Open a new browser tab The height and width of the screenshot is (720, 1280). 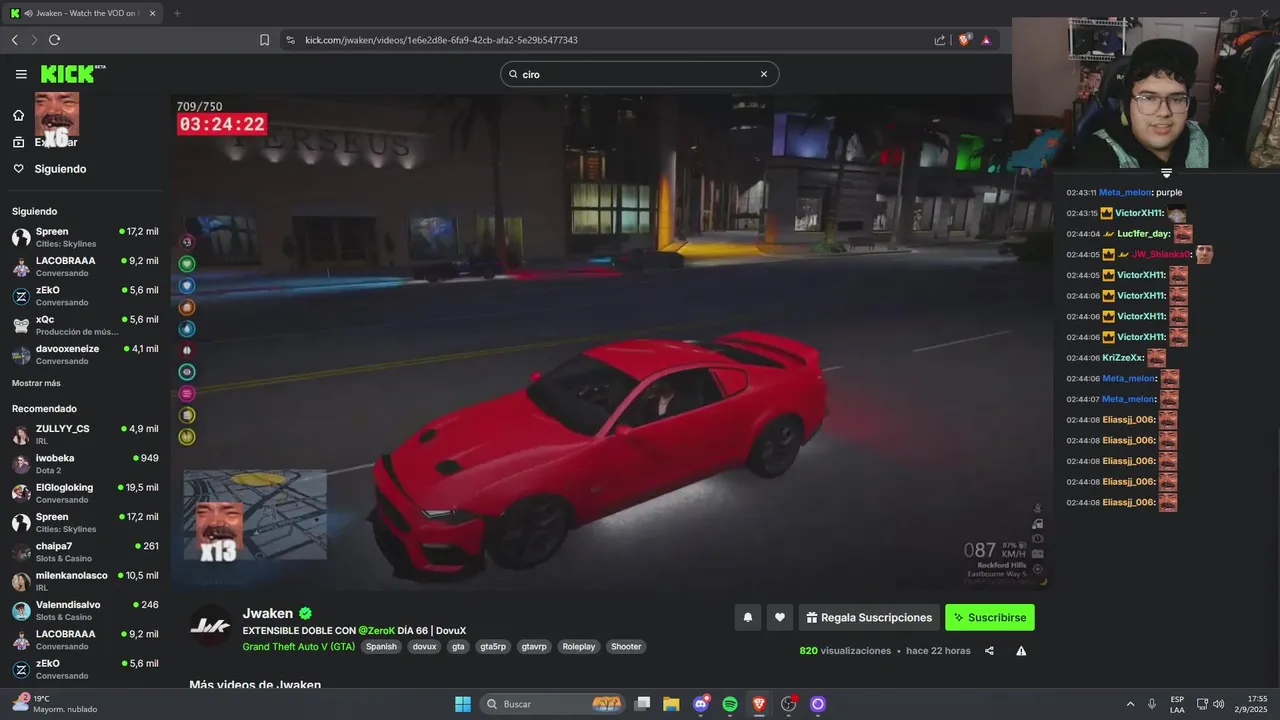tap(177, 13)
